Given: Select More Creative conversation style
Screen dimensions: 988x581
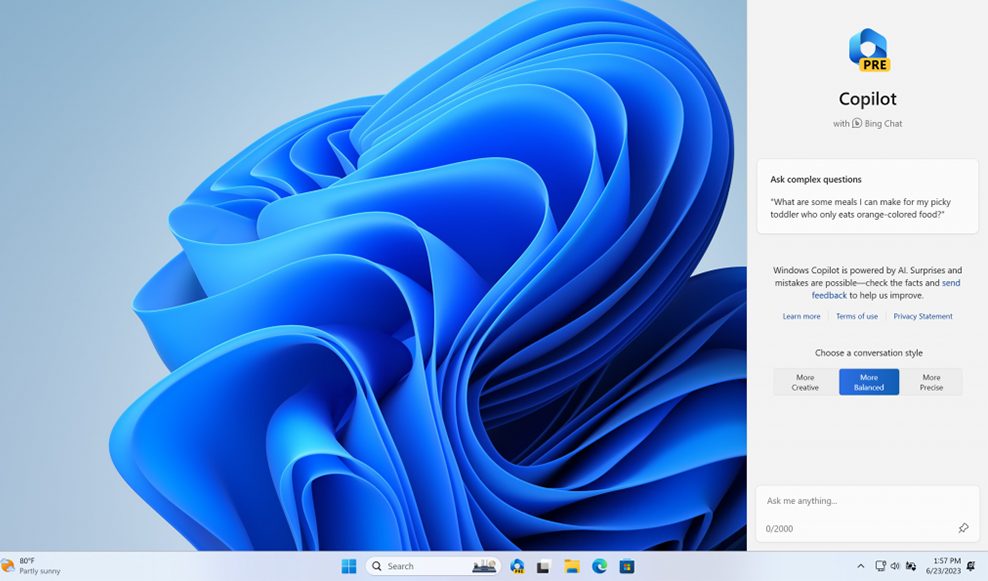Looking at the screenshot, I should coord(805,382).
